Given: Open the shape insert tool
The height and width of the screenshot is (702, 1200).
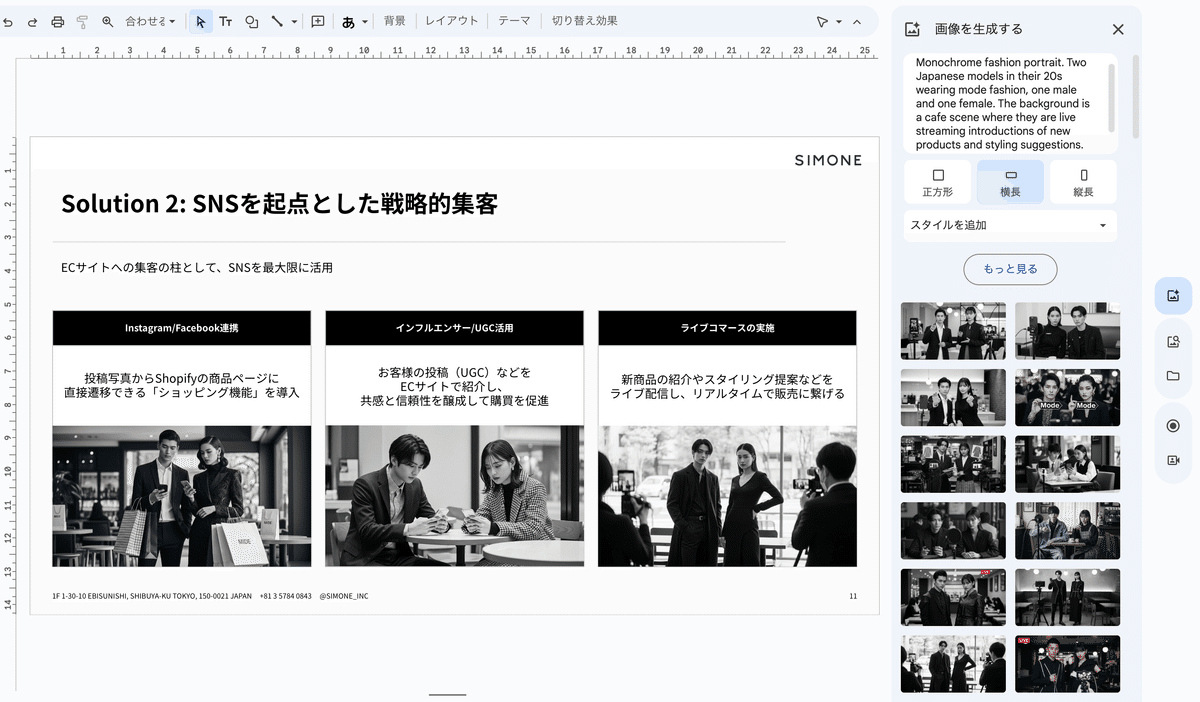Looking at the screenshot, I should [x=252, y=21].
